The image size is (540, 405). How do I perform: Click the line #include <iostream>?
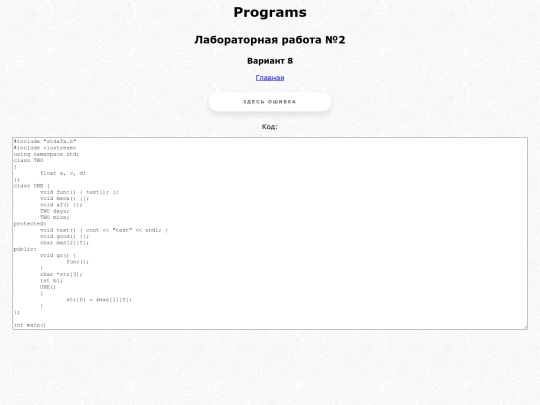[x=45, y=148]
